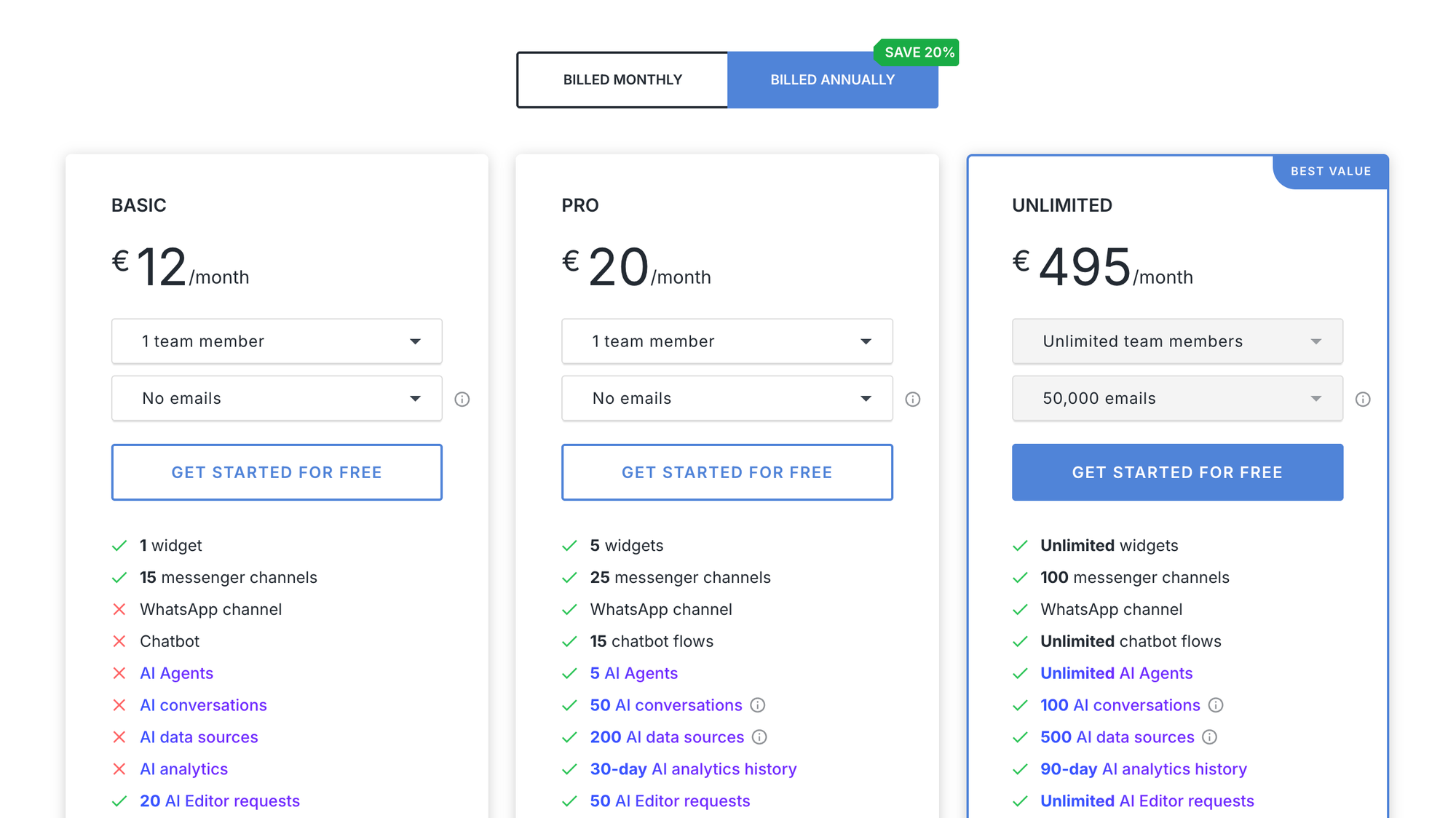1456x818 pixels.
Task: Expand the email options dropdown in Pro plan
Action: point(727,398)
